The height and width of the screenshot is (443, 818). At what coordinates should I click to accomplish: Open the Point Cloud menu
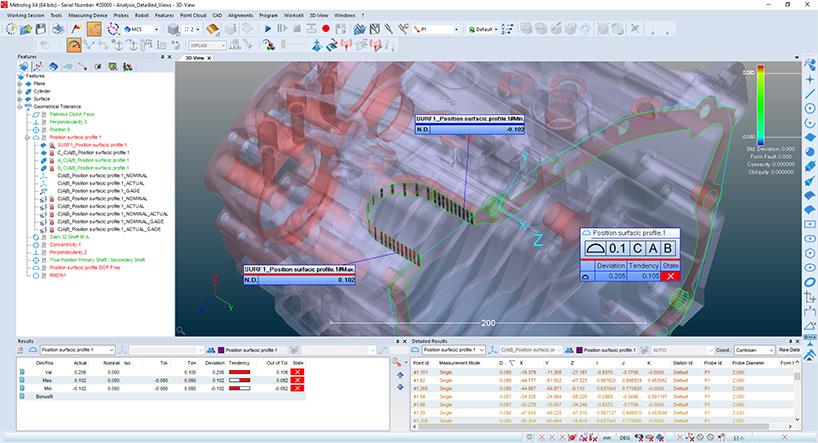coord(191,16)
